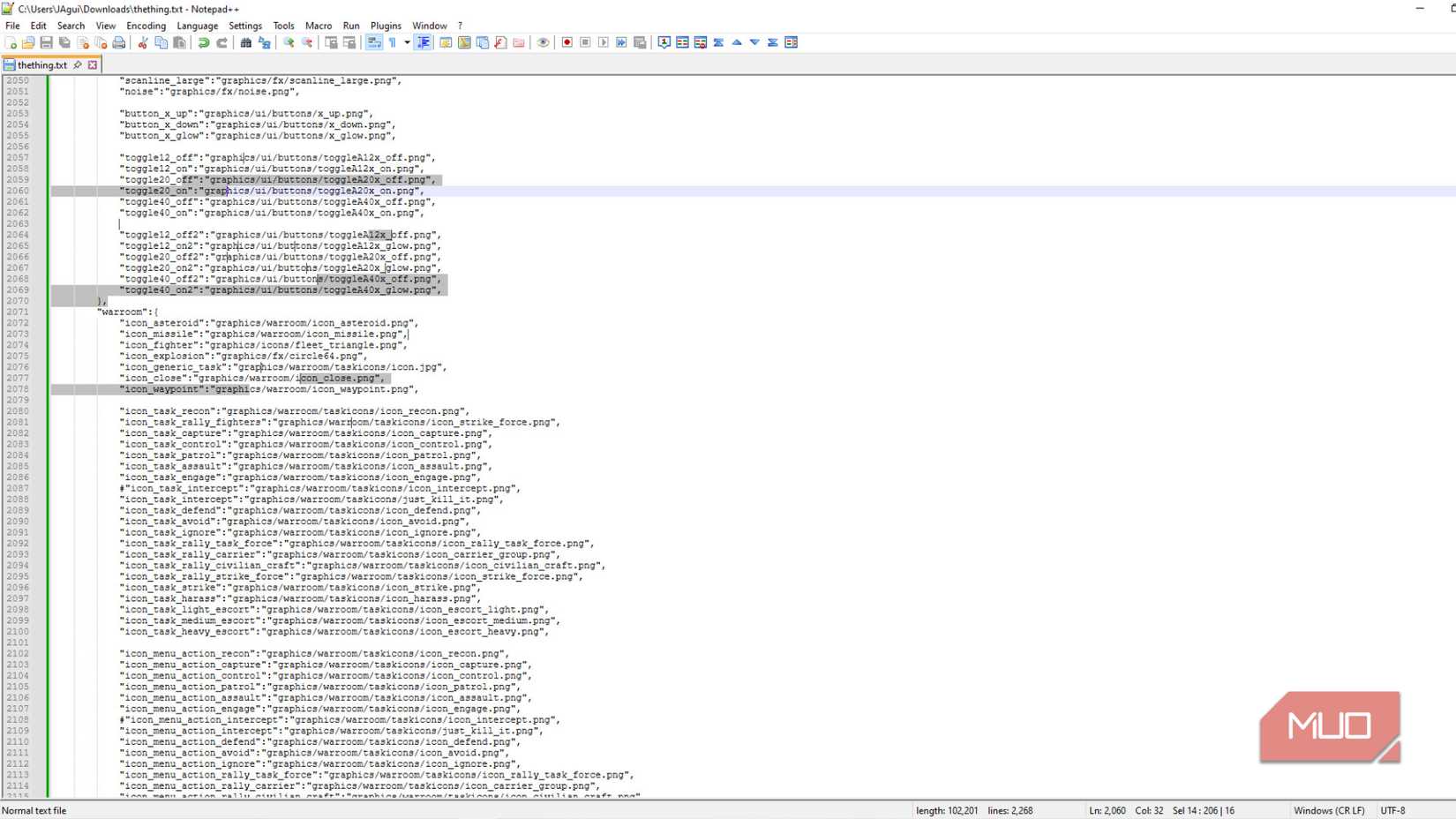1456x819 pixels.
Task: Save all open files from toolbar
Action: tap(64, 42)
